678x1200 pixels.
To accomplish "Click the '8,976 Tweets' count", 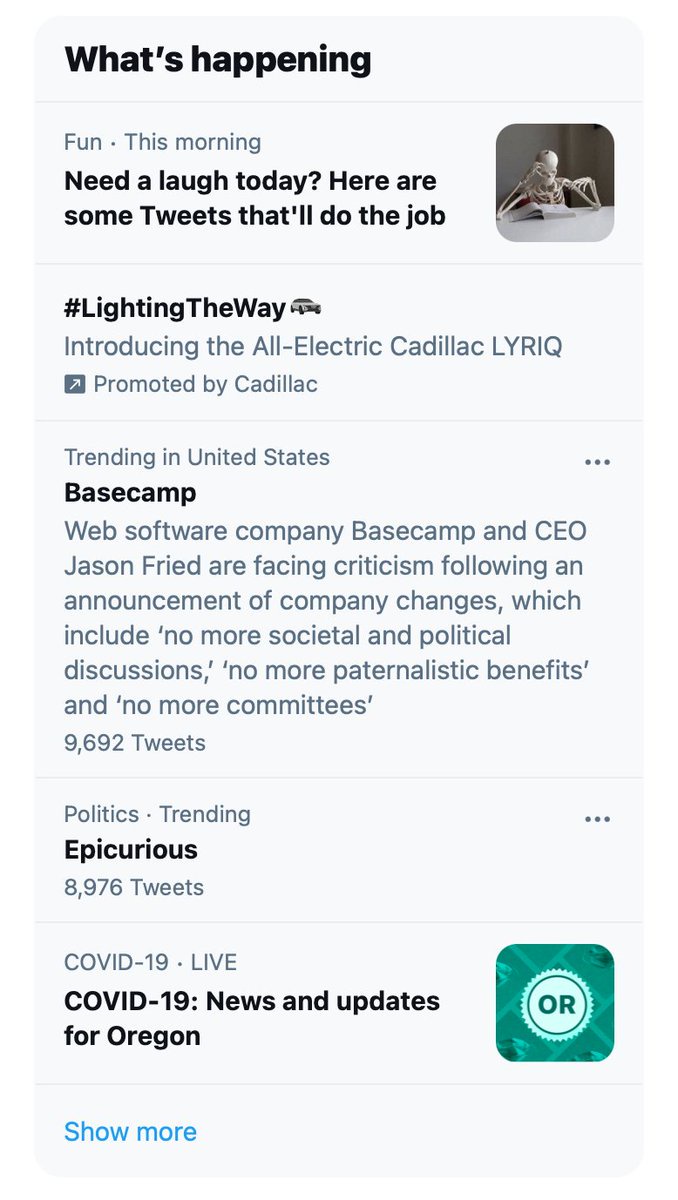I will [x=134, y=887].
